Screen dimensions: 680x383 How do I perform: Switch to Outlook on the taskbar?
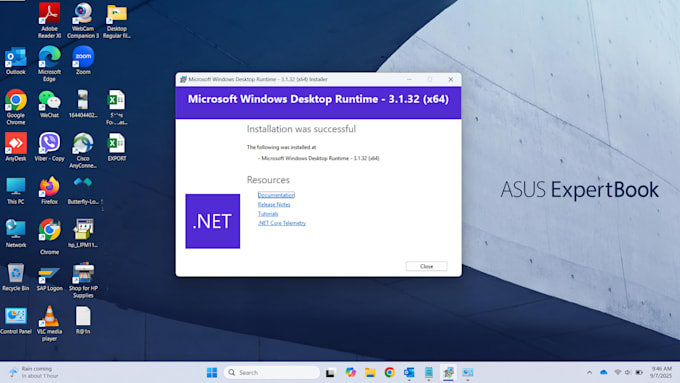(x=409, y=373)
